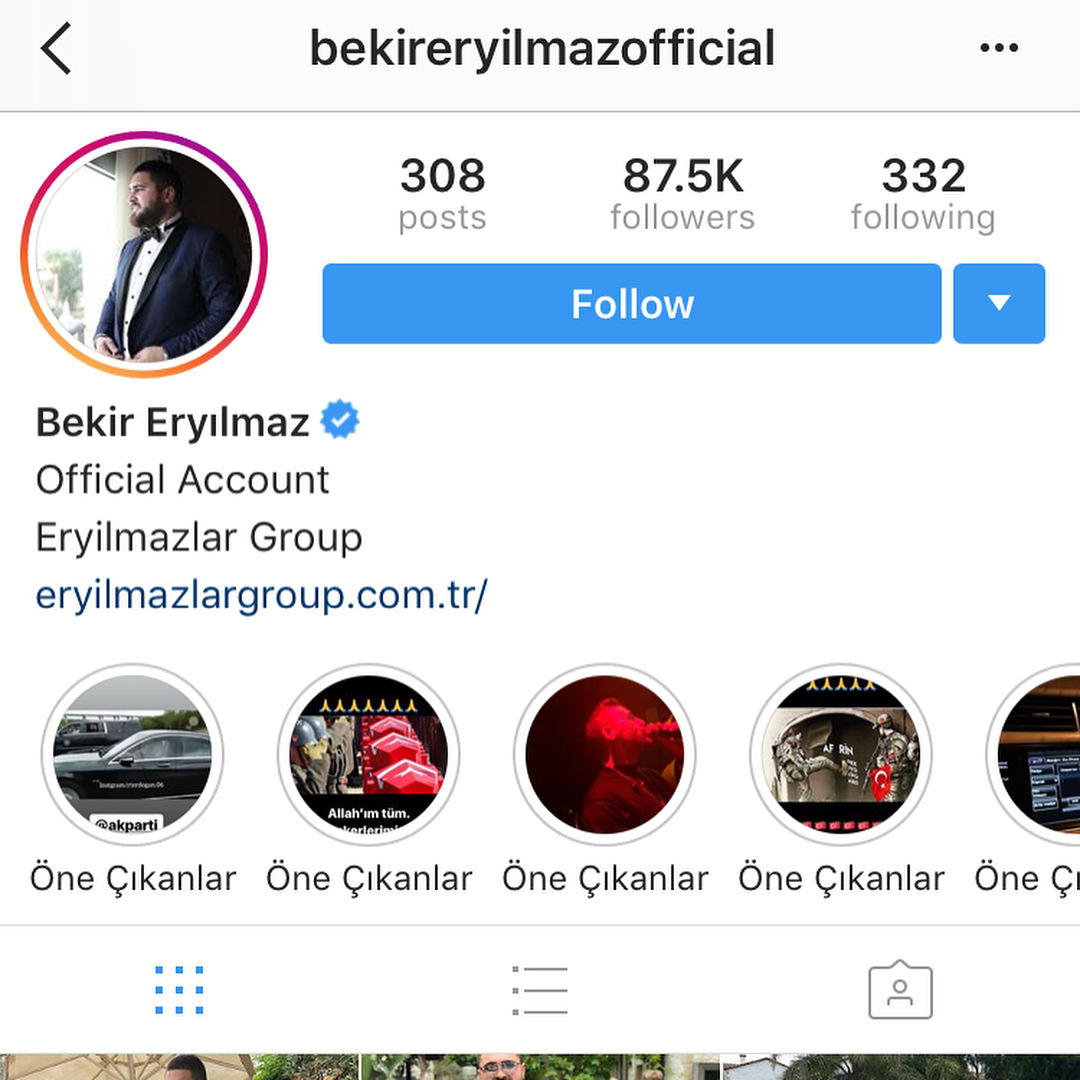Open the three-dot options menu
1080x1080 pixels.
[x=999, y=48]
